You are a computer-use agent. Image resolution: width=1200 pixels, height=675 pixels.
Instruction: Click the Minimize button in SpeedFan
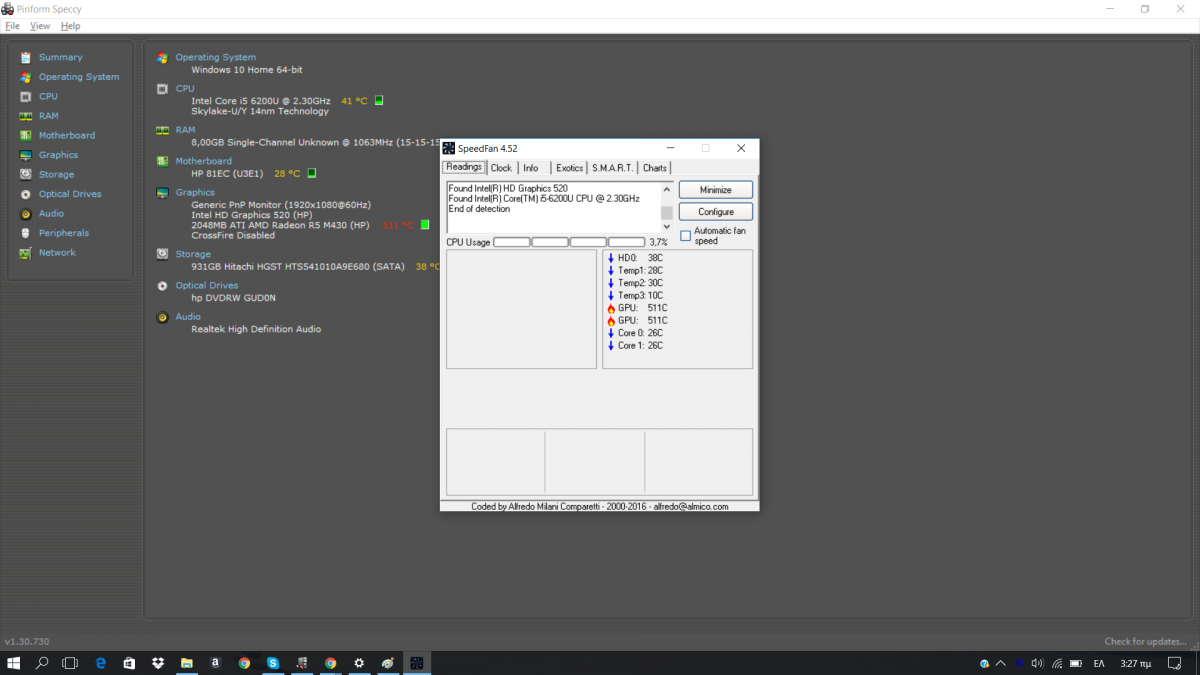(716, 189)
